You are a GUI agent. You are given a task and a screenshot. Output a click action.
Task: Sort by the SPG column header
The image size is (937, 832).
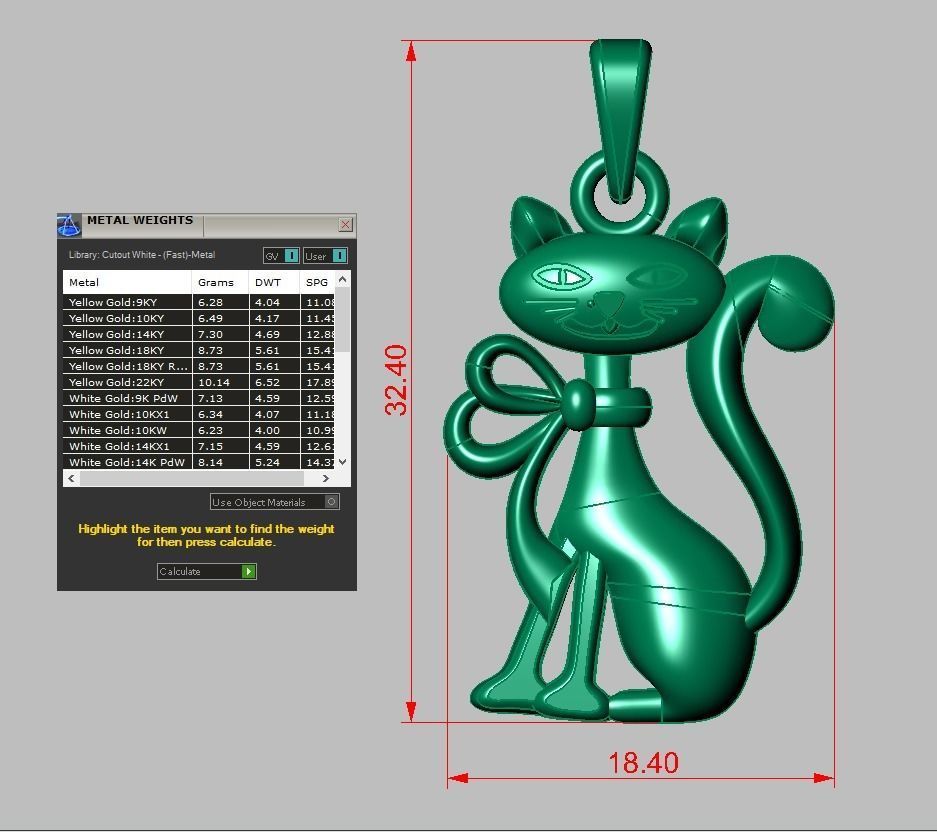click(317, 282)
